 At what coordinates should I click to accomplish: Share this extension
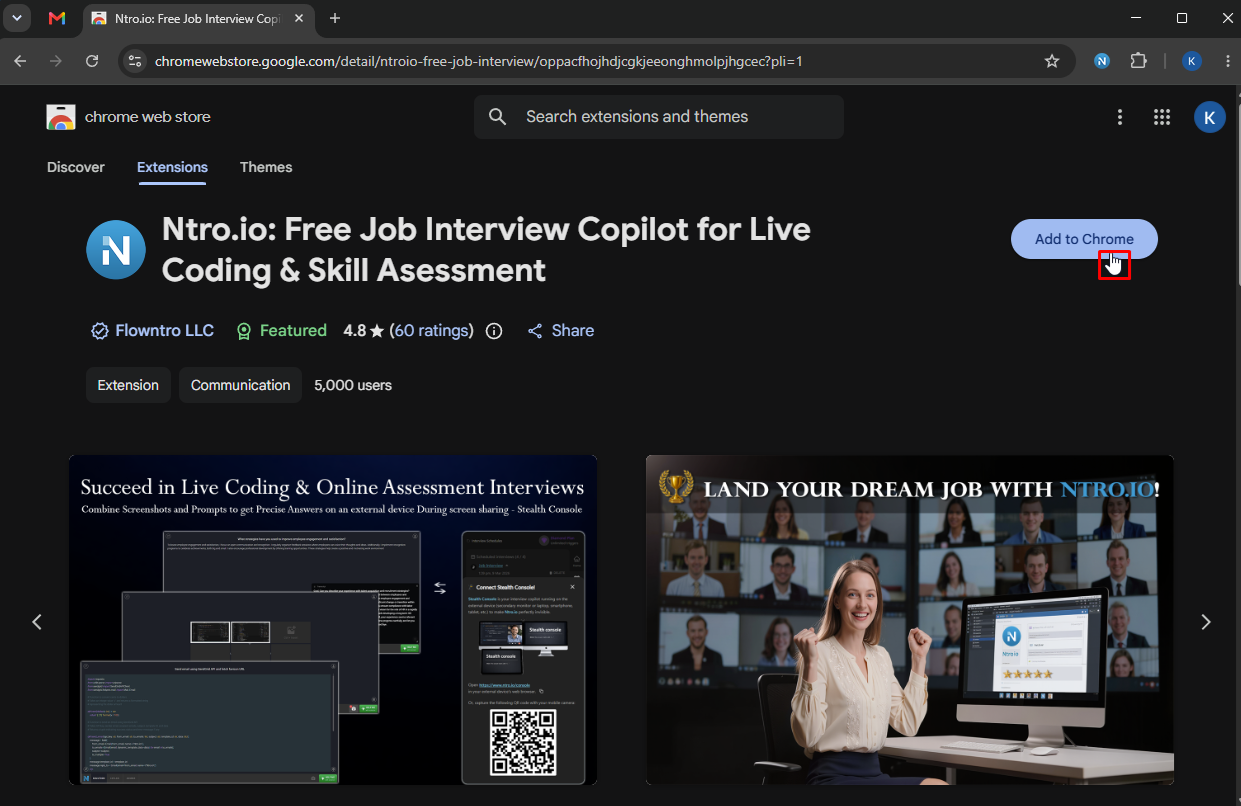coord(560,331)
